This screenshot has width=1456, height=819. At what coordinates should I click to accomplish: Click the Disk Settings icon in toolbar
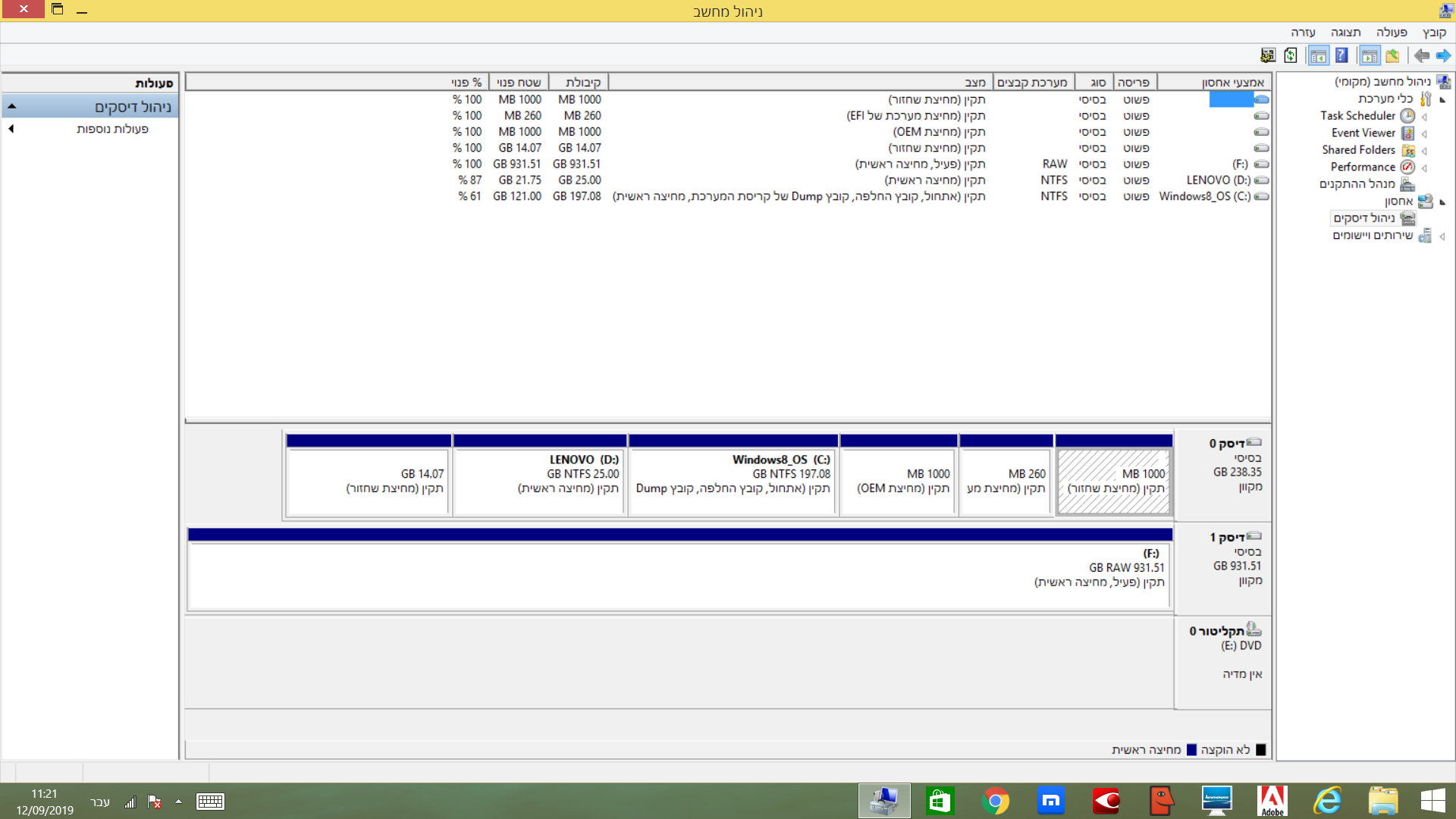1268,55
